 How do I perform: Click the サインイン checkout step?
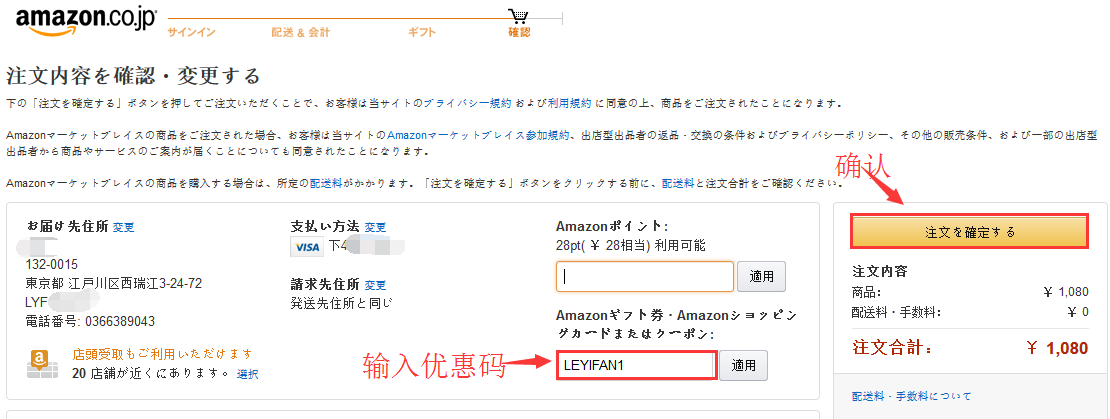click(191, 32)
